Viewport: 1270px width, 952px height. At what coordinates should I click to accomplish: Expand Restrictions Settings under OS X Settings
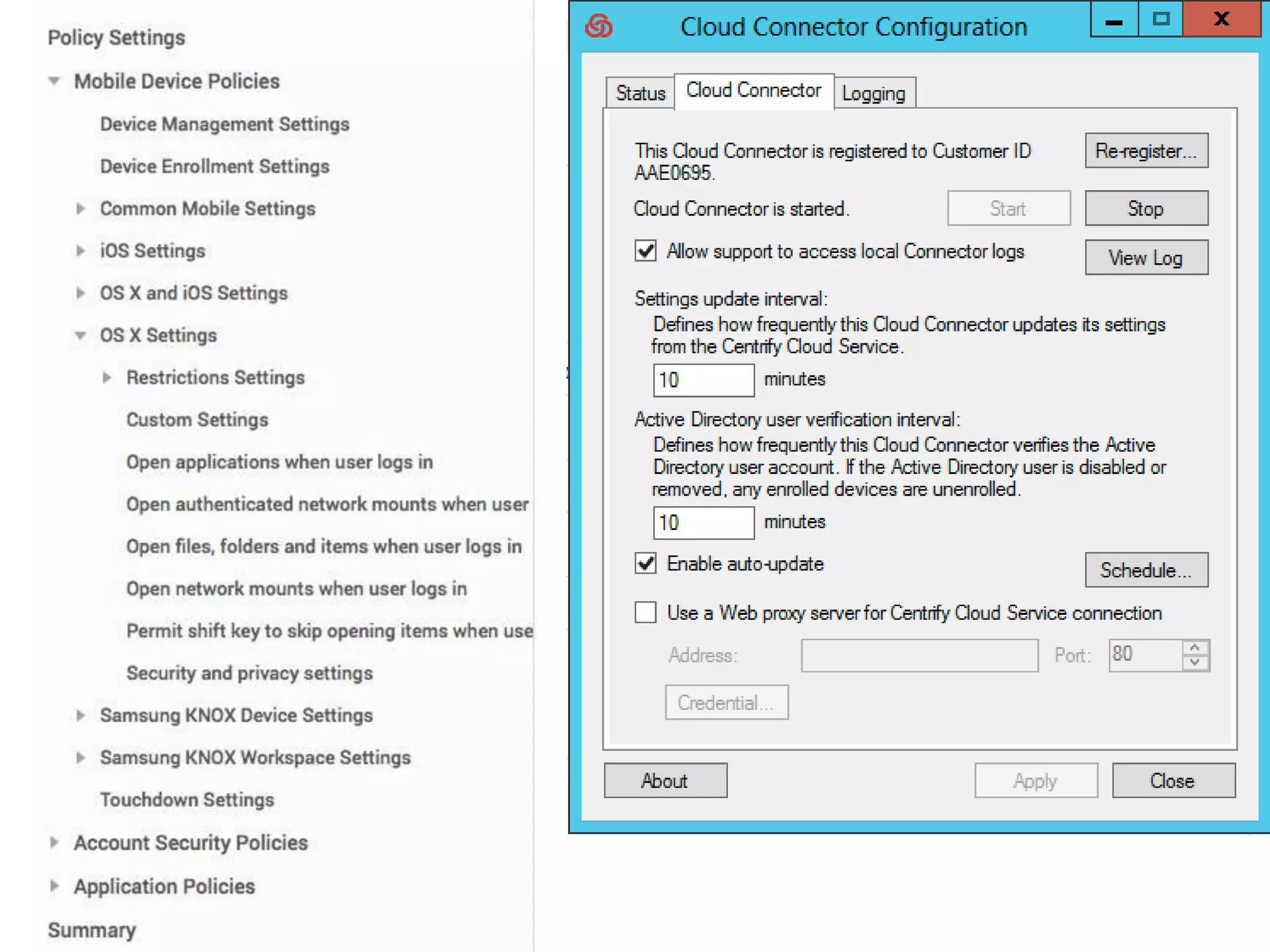click(107, 377)
